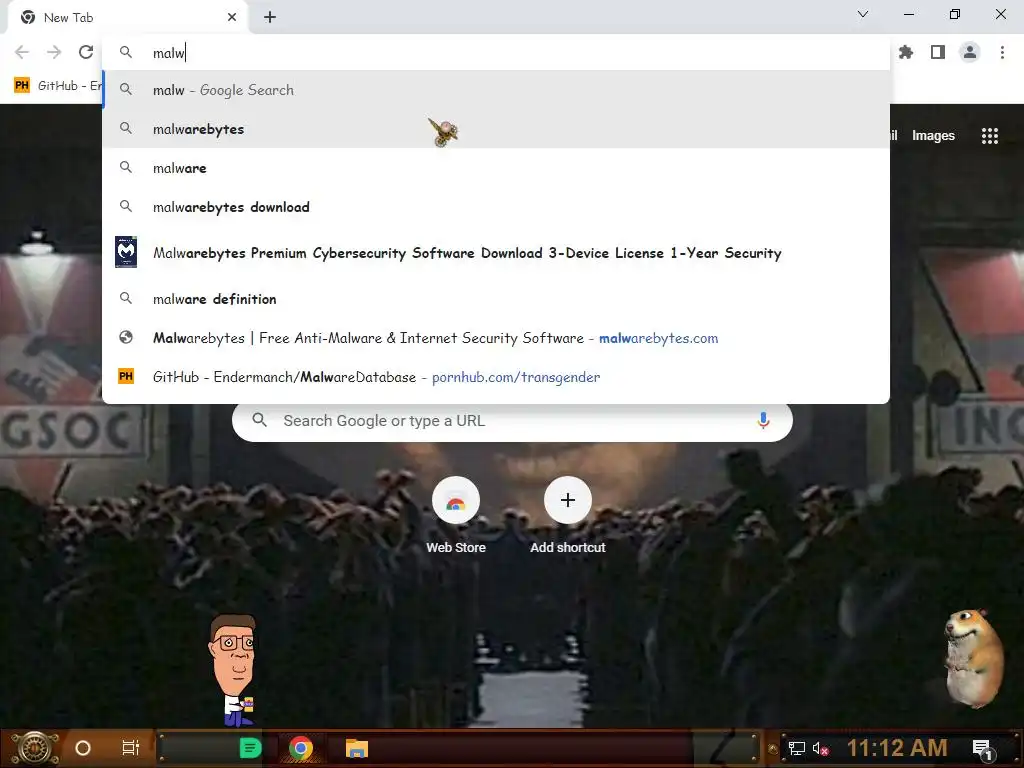
Task: Choose suggestion 'malwarebytes download'
Action: [496, 207]
